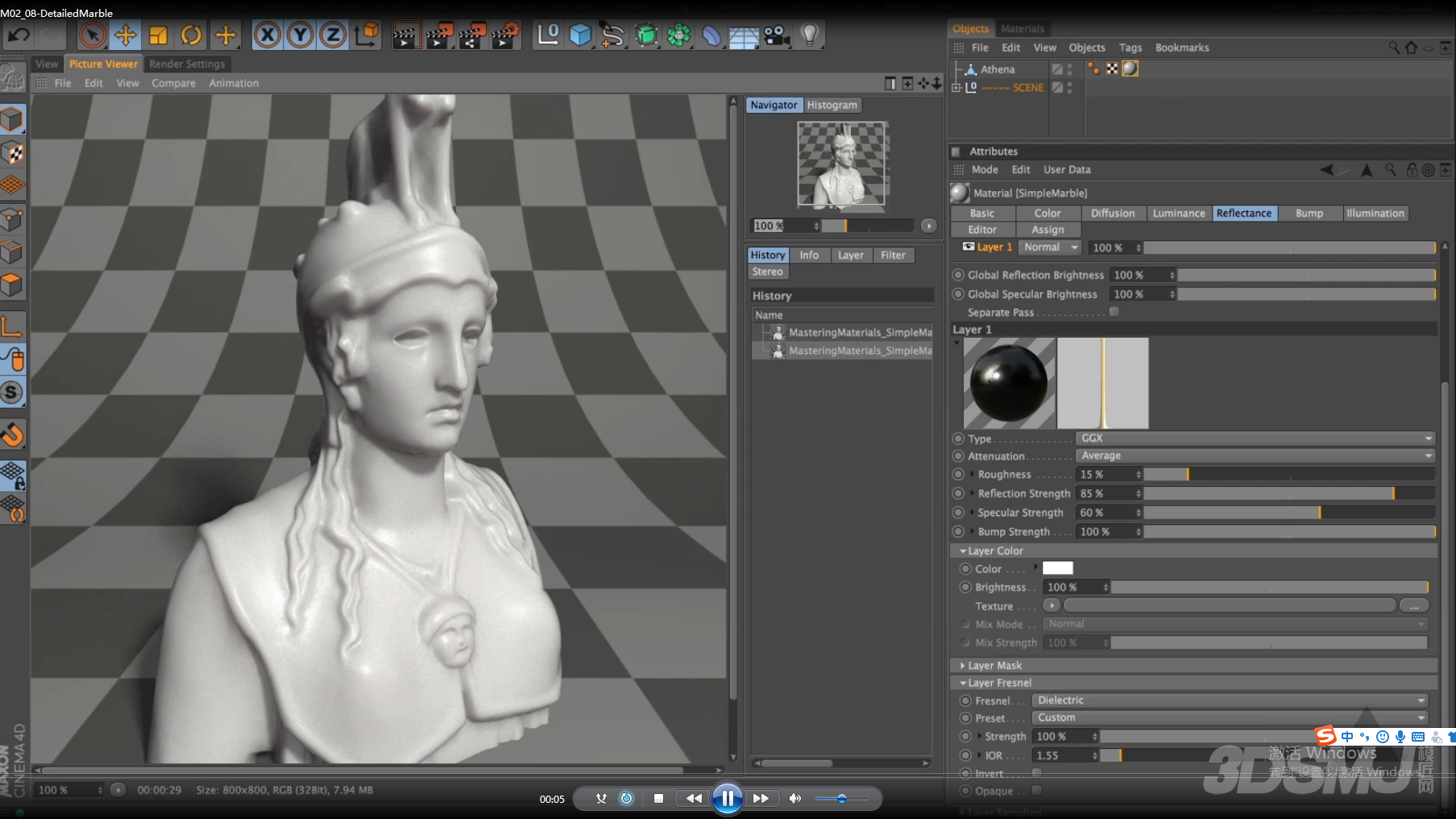
Task: Adjust the Reflection Strength slider
Action: coord(1289,493)
